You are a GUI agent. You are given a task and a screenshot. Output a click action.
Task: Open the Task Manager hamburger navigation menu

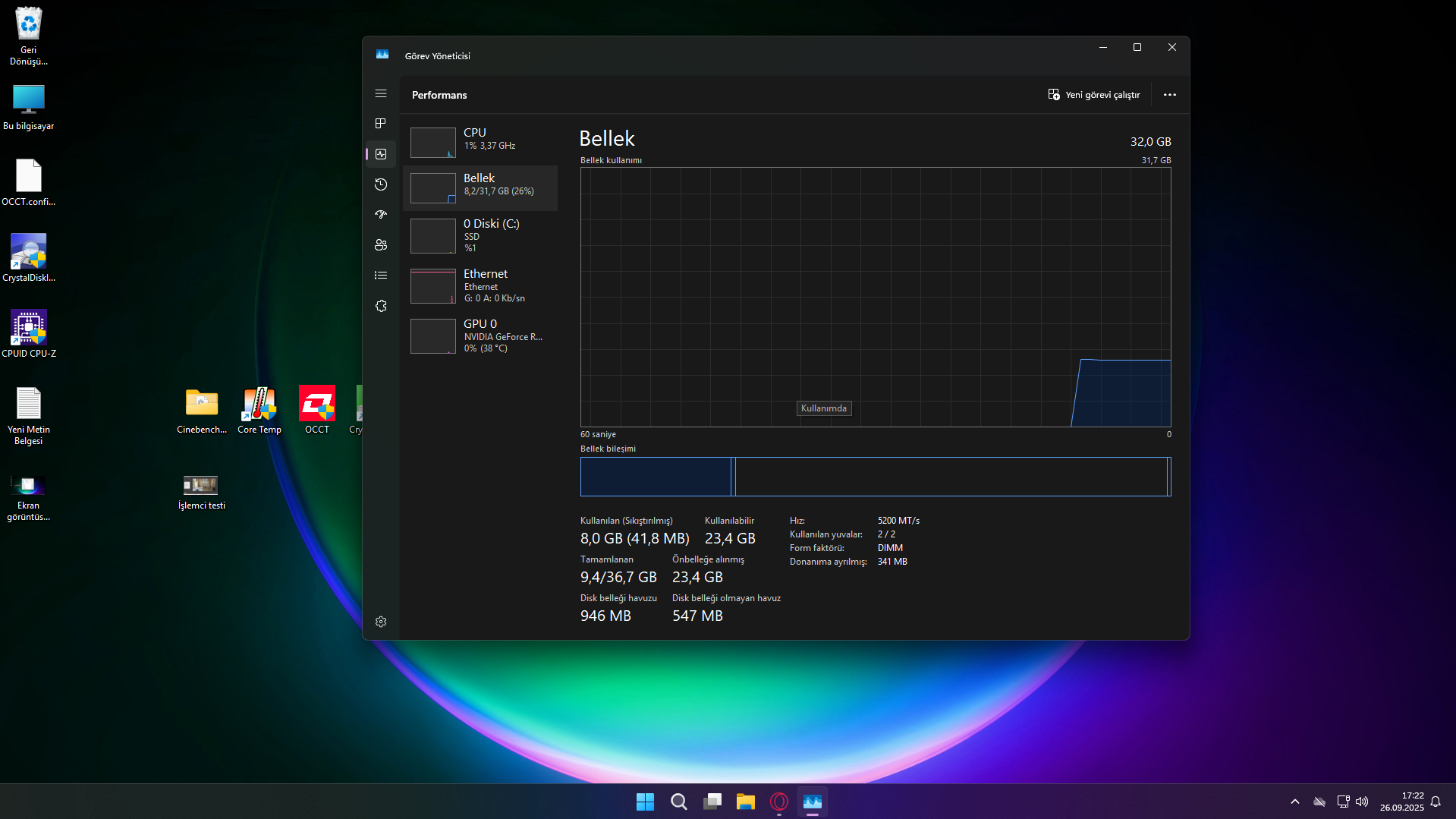(x=381, y=93)
